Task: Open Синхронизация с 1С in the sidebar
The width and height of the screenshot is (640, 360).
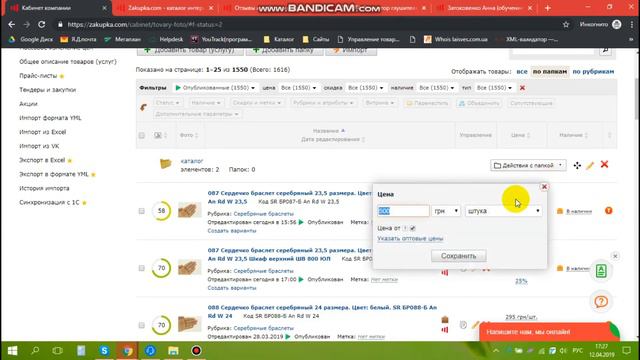Action: (x=49, y=202)
